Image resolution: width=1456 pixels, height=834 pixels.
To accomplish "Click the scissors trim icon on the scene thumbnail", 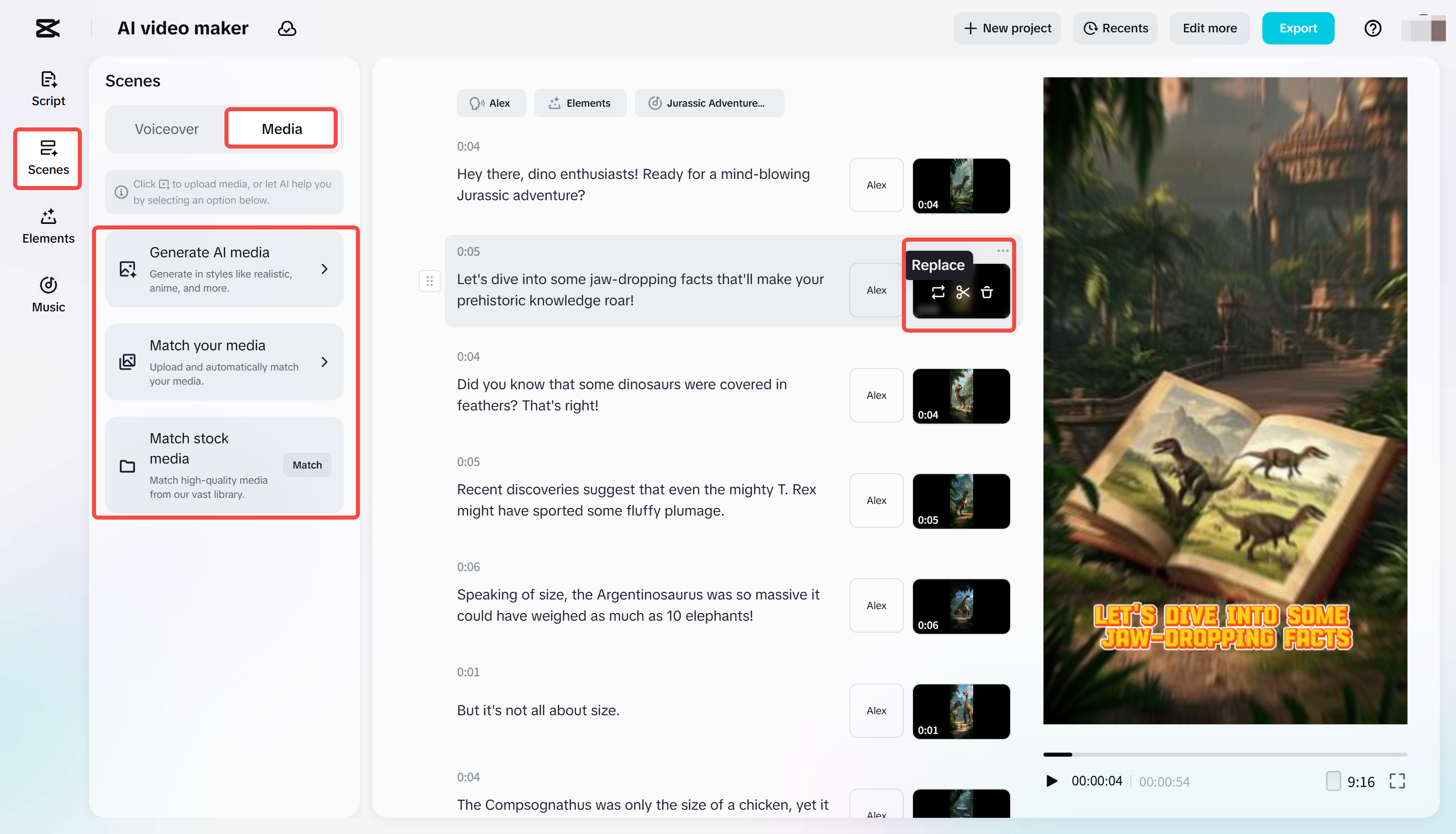I will point(962,293).
